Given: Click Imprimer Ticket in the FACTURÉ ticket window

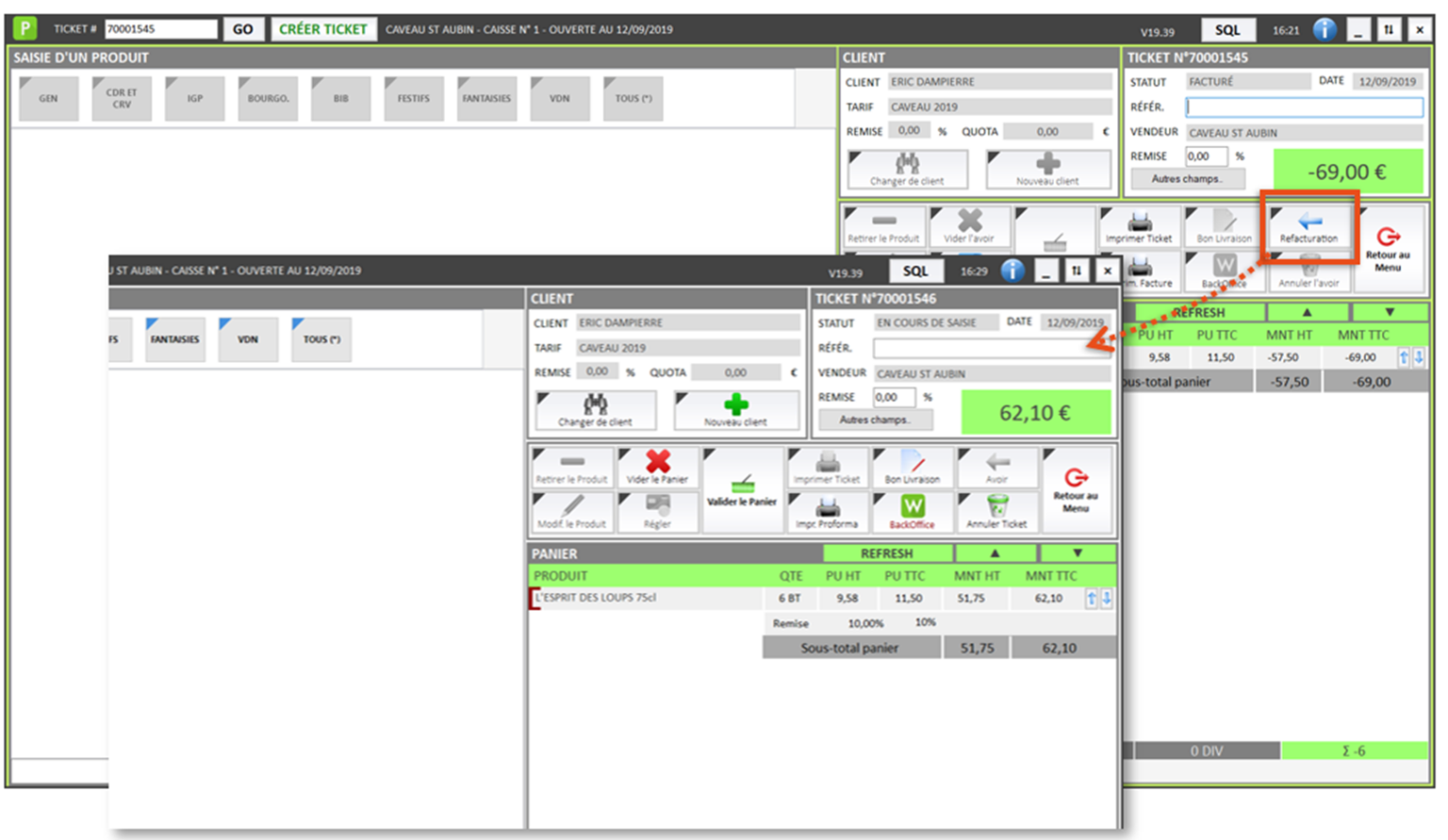Looking at the screenshot, I should 1139,226.
